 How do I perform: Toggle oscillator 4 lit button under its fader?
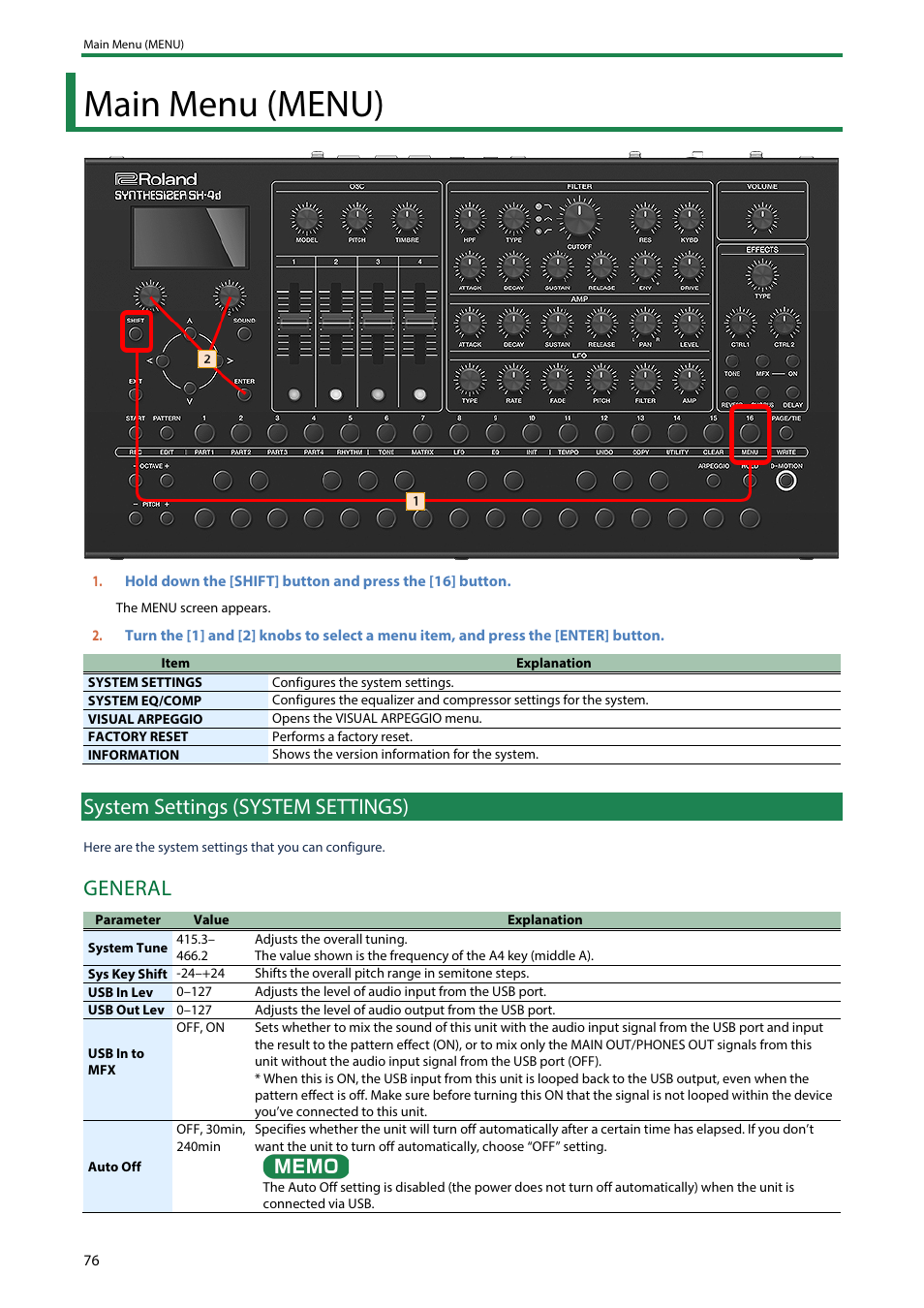point(419,394)
